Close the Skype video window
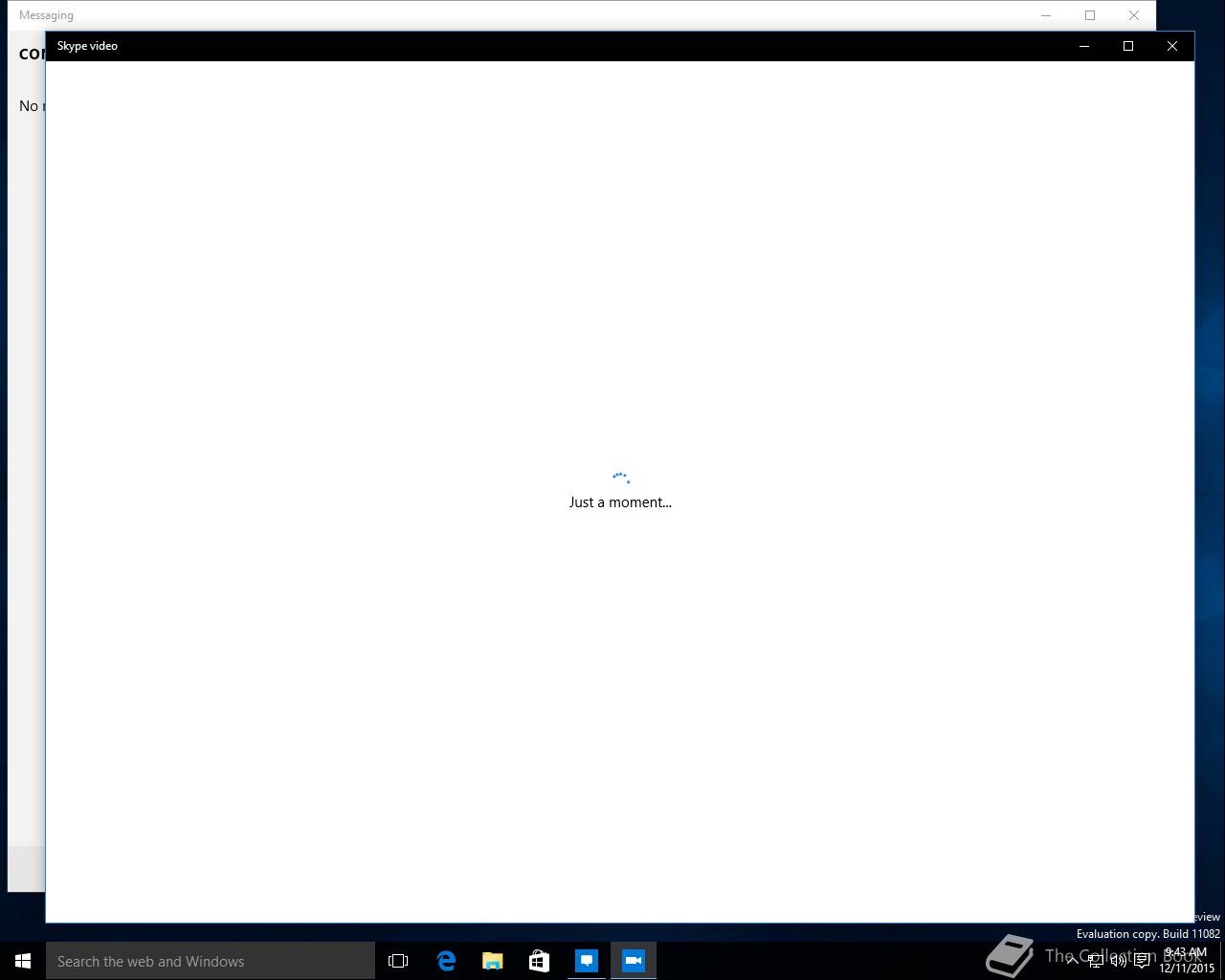Image resolution: width=1225 pixels, height=980 pixels. (1172, 46)
